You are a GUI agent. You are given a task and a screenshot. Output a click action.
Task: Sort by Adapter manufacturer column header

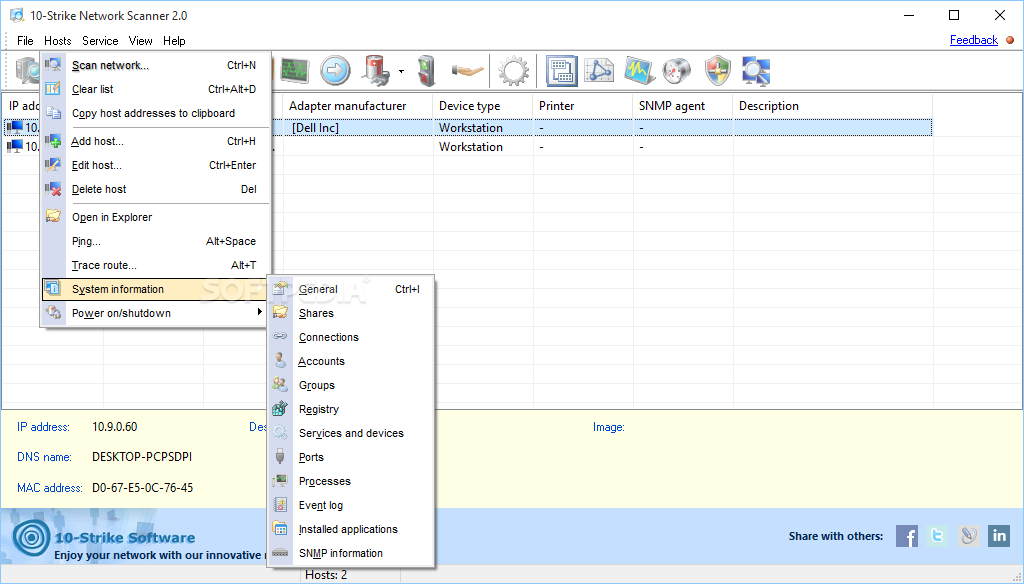point(358,106)
